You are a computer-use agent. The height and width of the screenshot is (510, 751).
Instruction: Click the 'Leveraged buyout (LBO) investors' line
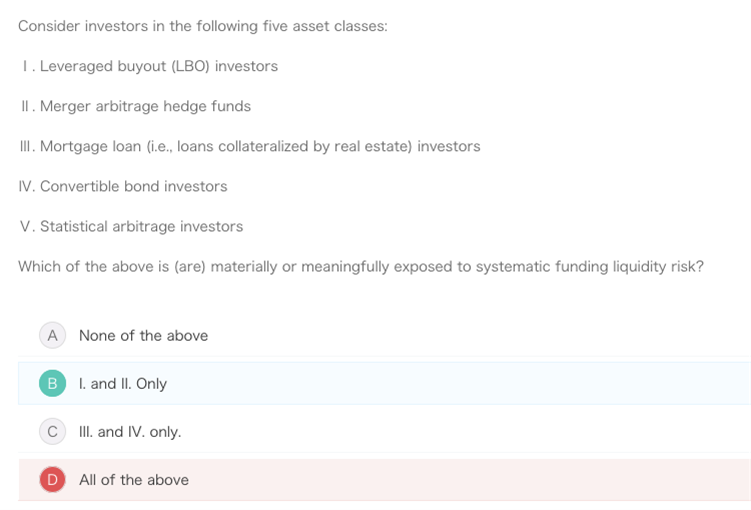coord(150,66)
